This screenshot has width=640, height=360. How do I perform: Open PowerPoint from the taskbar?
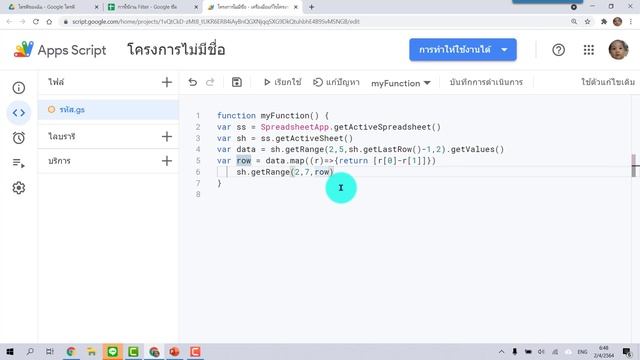pos(174,351)
